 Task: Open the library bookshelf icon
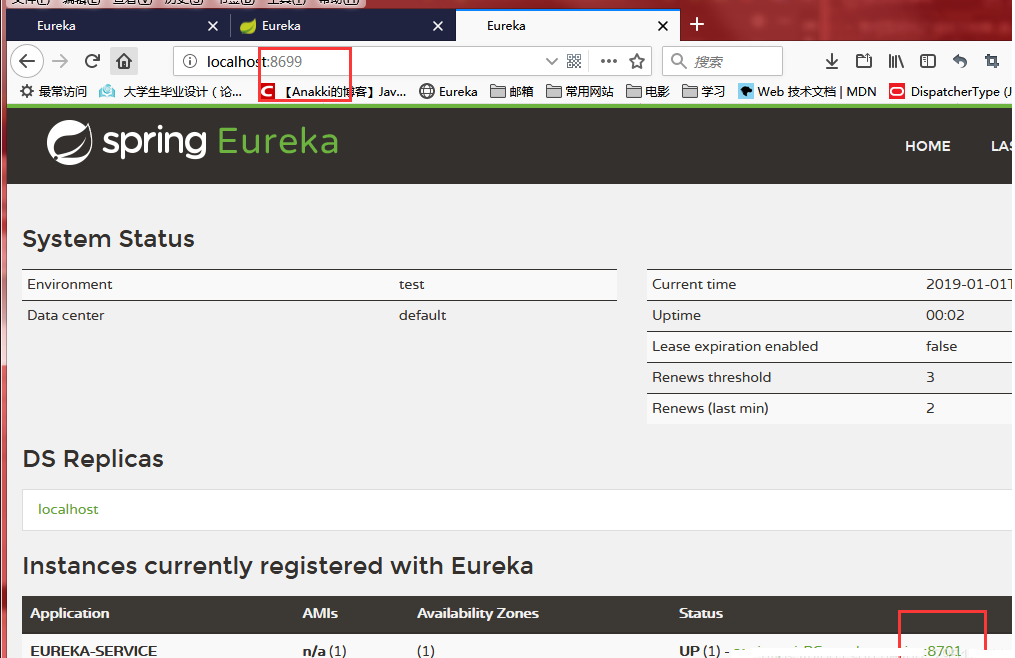point(896,62)
